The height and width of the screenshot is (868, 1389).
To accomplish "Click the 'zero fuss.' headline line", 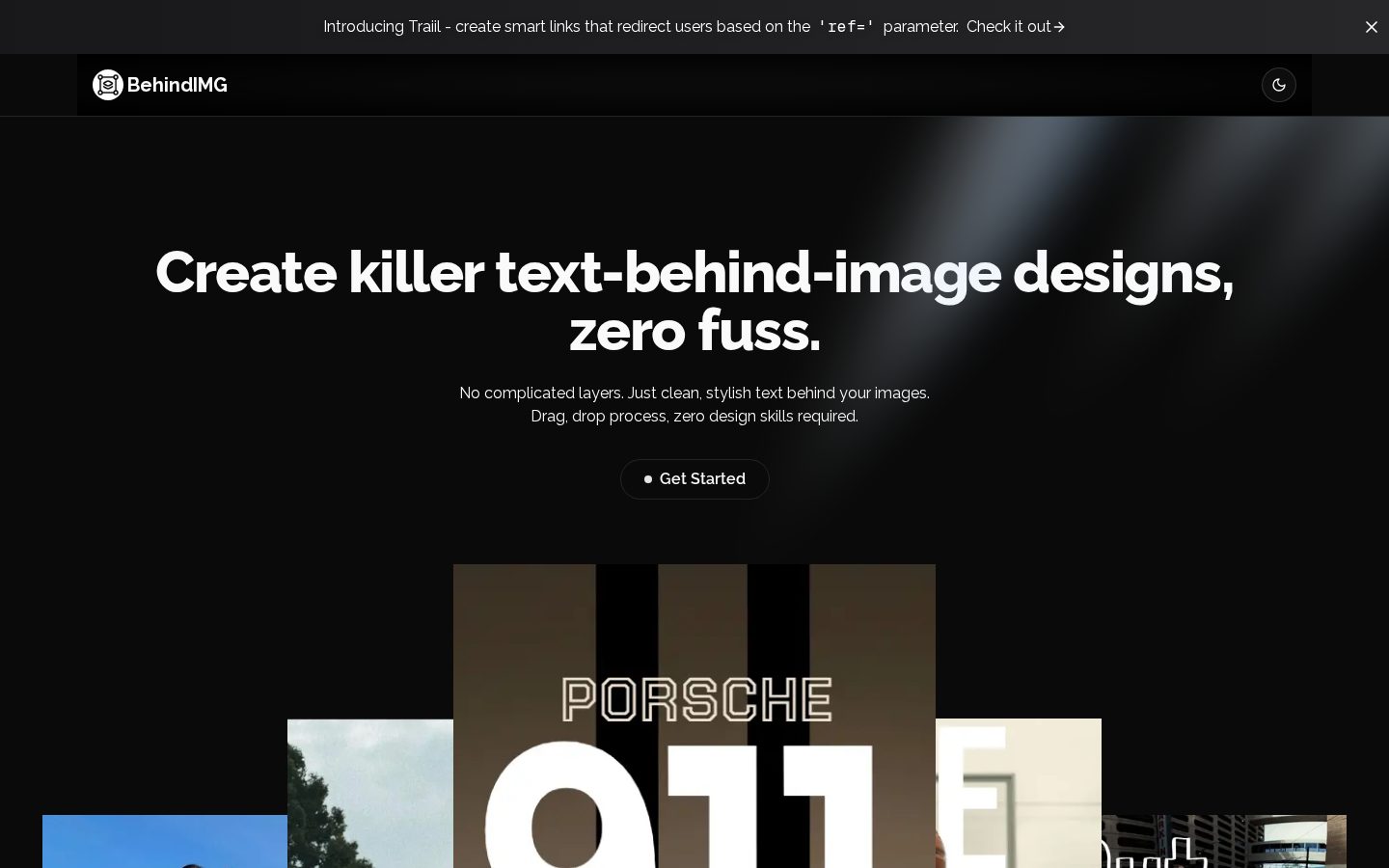I will pyautogui.click(x=694, y=331).
